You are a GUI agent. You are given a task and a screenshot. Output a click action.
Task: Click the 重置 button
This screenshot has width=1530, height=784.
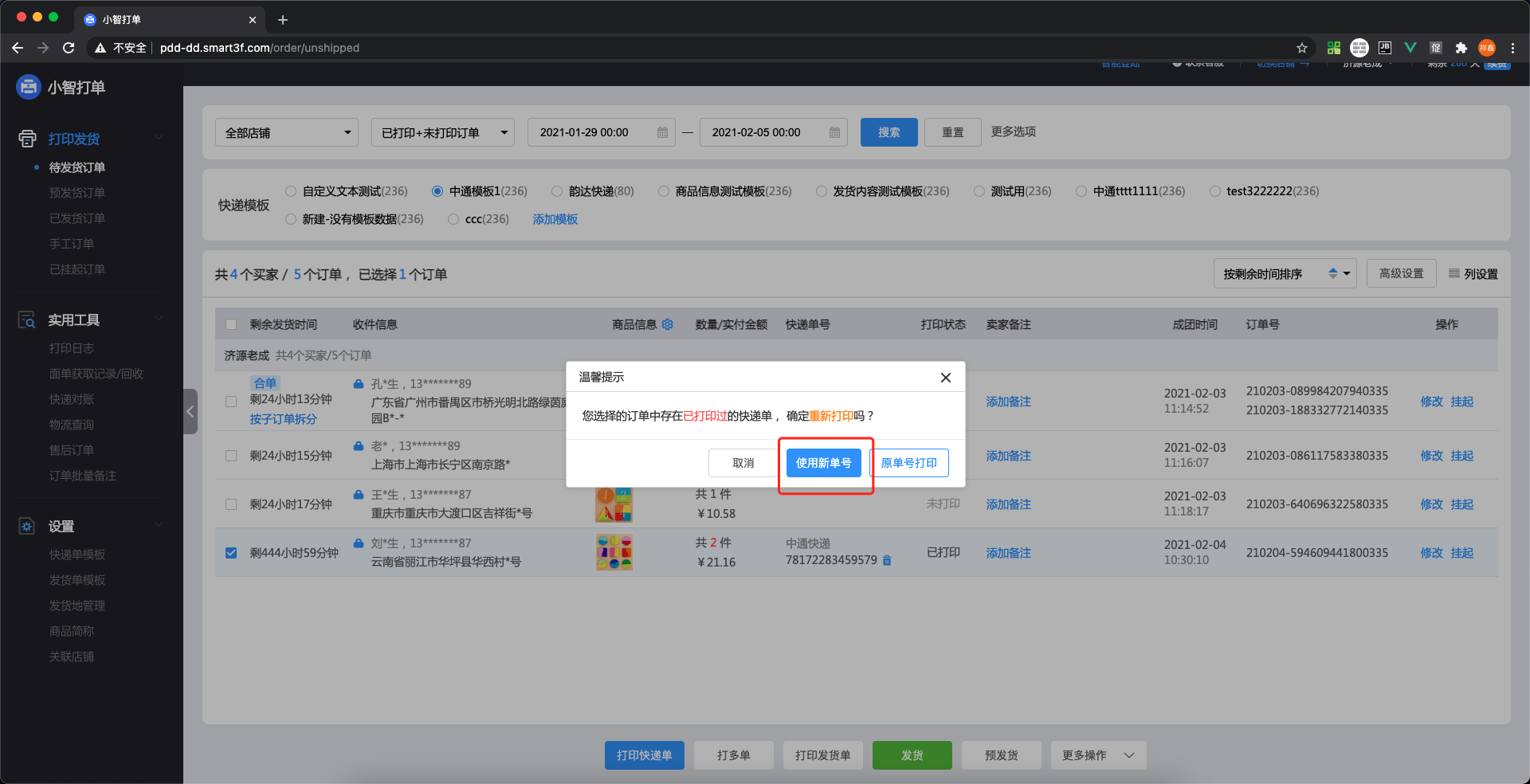(x=952, y=132)
